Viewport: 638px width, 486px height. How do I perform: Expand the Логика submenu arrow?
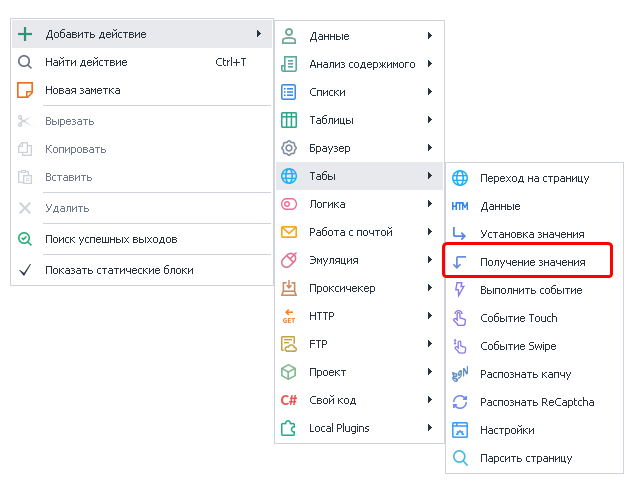click(x=429, y=204)
